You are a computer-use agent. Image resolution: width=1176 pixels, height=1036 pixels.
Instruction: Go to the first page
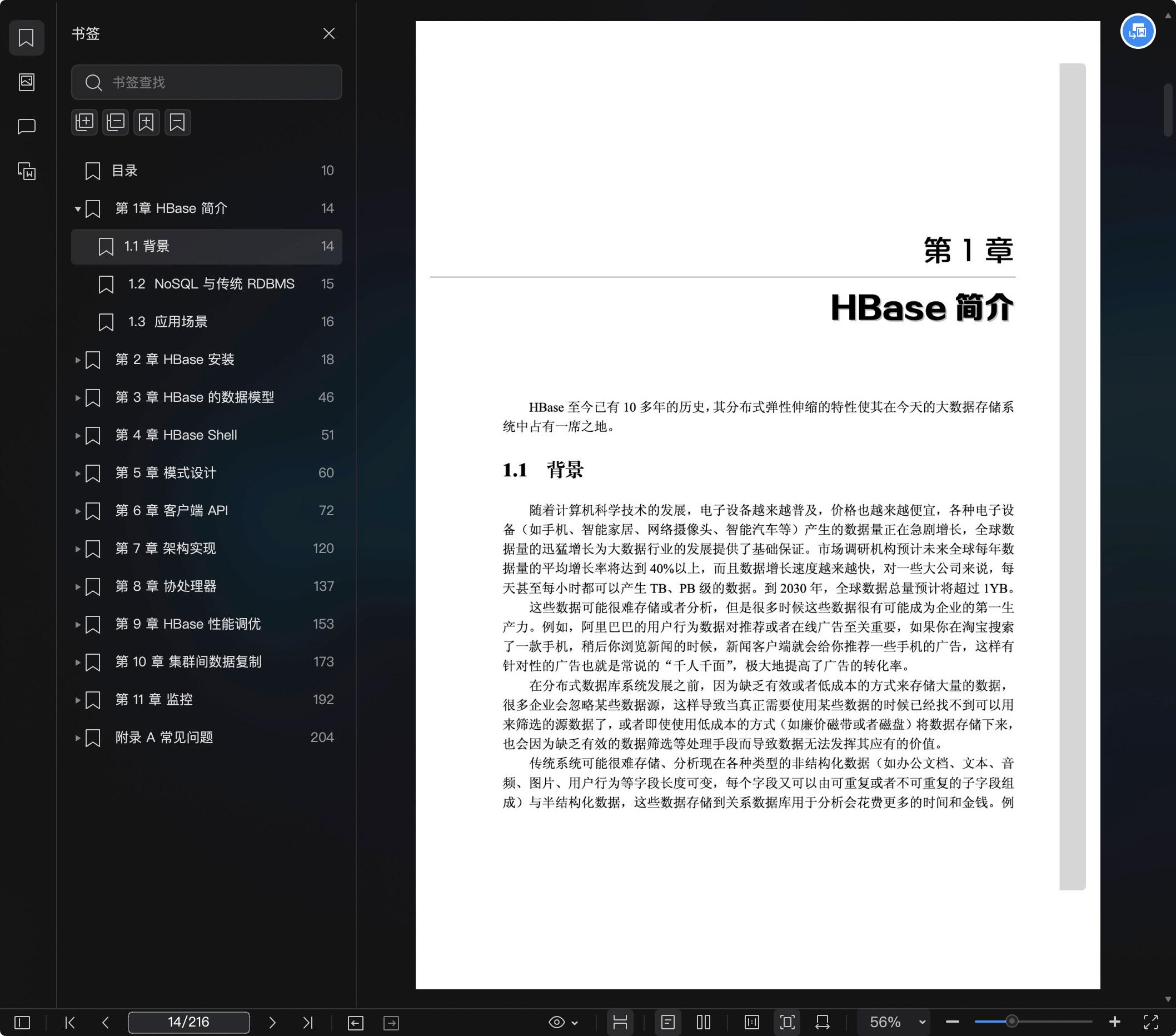[70, 1022]
